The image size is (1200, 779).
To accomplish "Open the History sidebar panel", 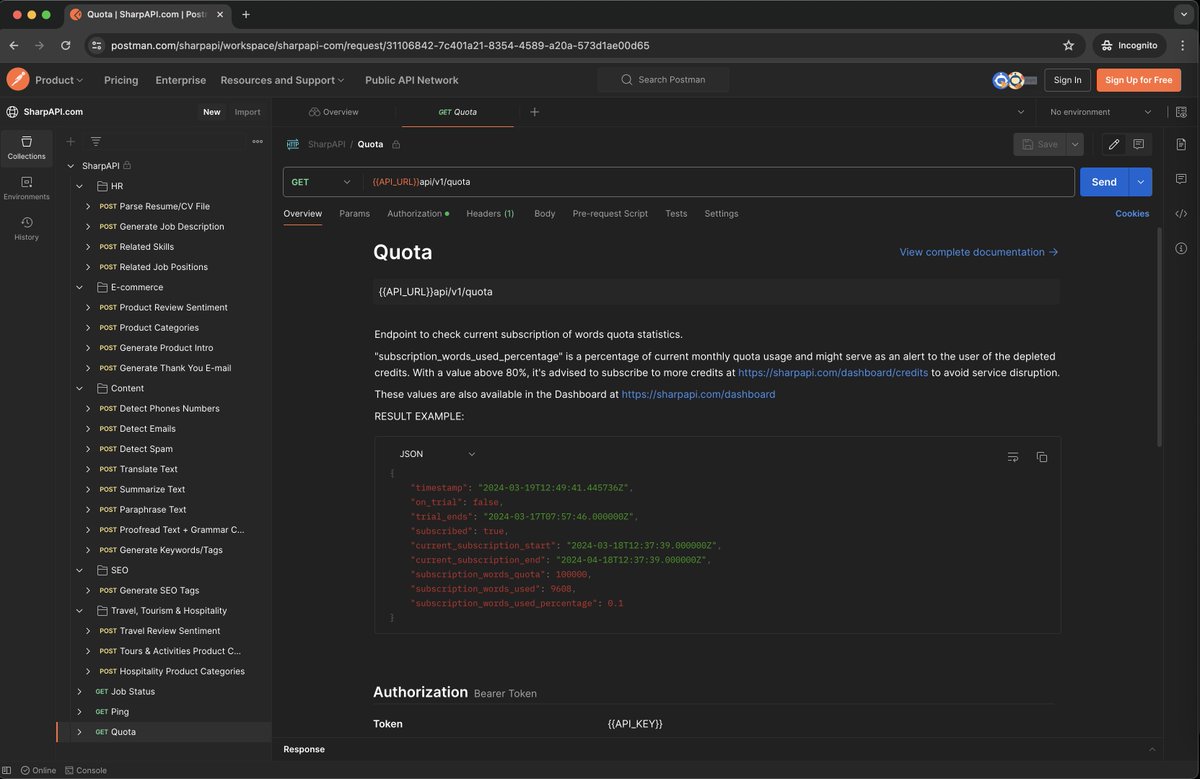I will tap(26, 228).
